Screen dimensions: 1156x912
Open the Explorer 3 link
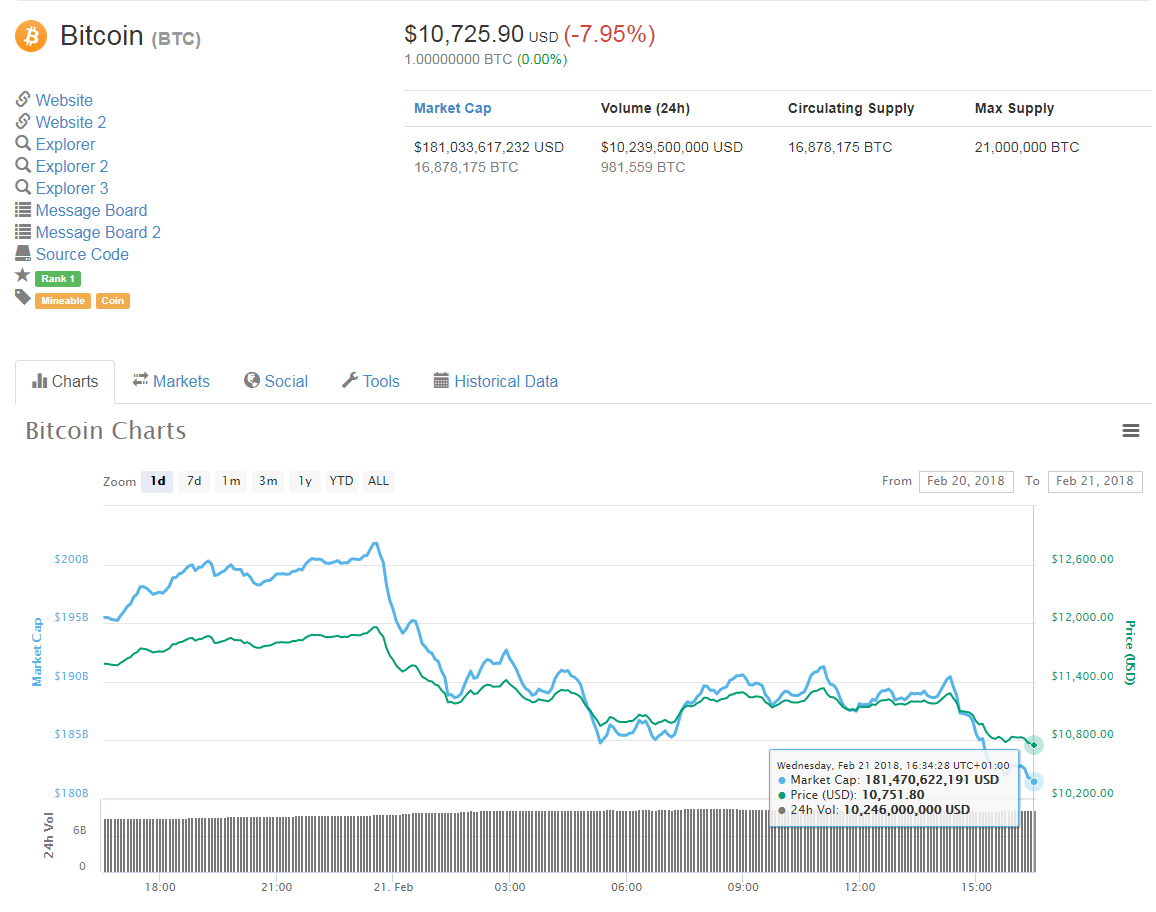click(x=72, y=189)
